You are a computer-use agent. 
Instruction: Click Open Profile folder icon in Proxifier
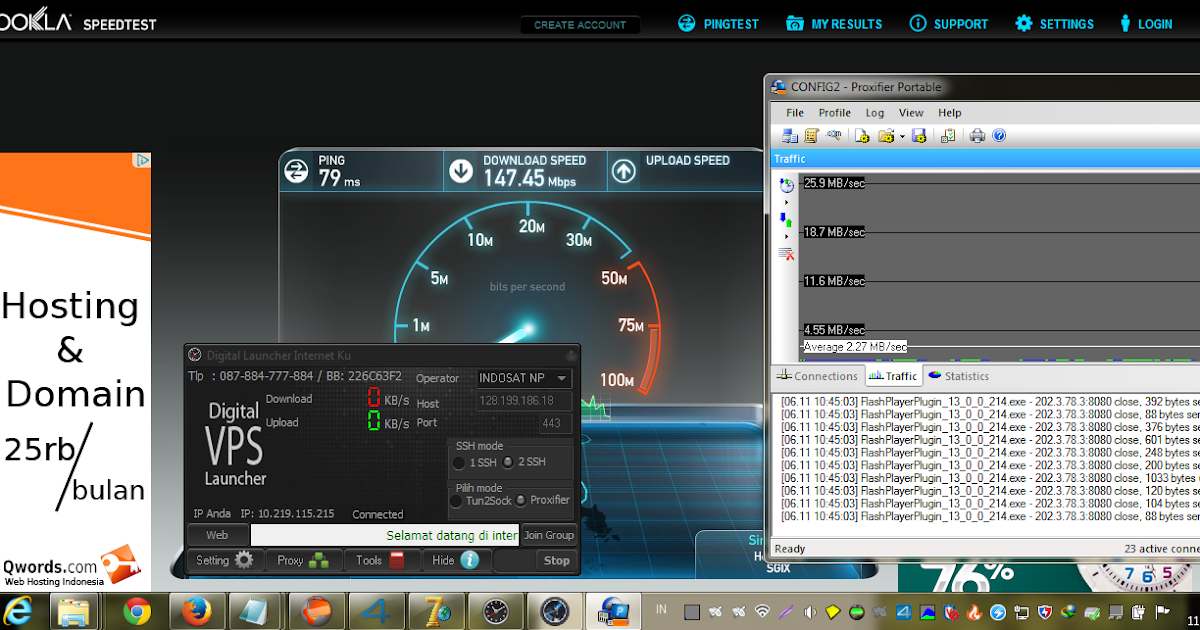click(885, 136)
